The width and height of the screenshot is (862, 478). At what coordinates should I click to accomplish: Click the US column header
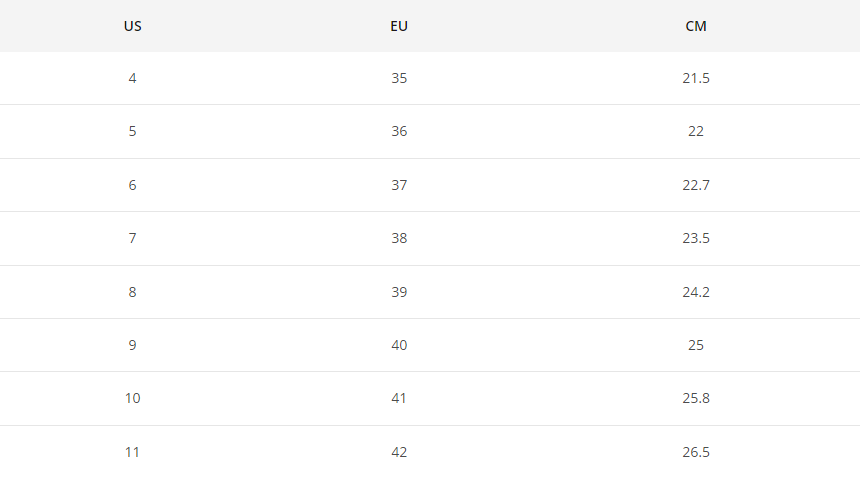coord(133,26)
